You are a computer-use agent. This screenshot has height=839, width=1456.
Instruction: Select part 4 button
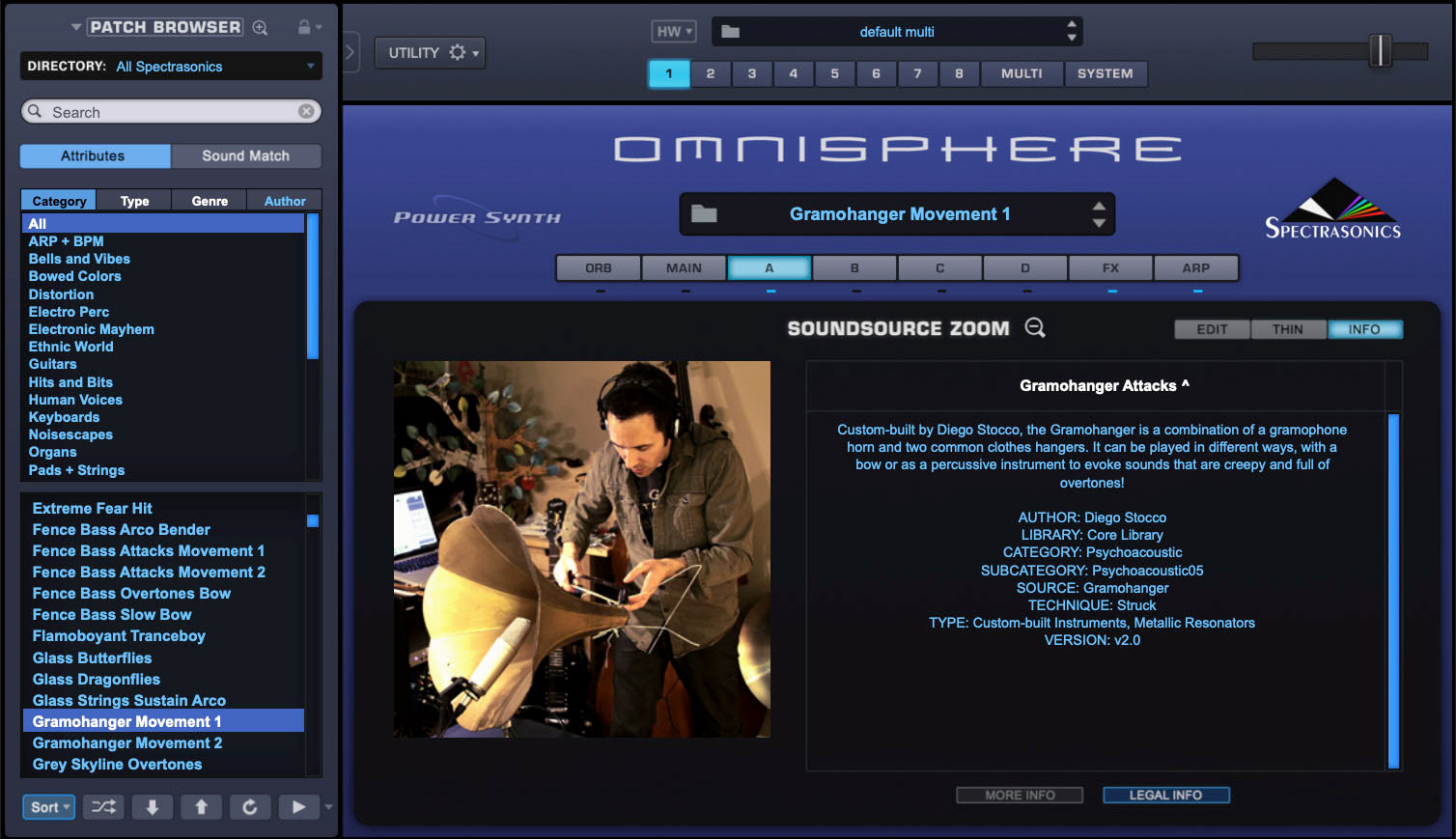794,73
